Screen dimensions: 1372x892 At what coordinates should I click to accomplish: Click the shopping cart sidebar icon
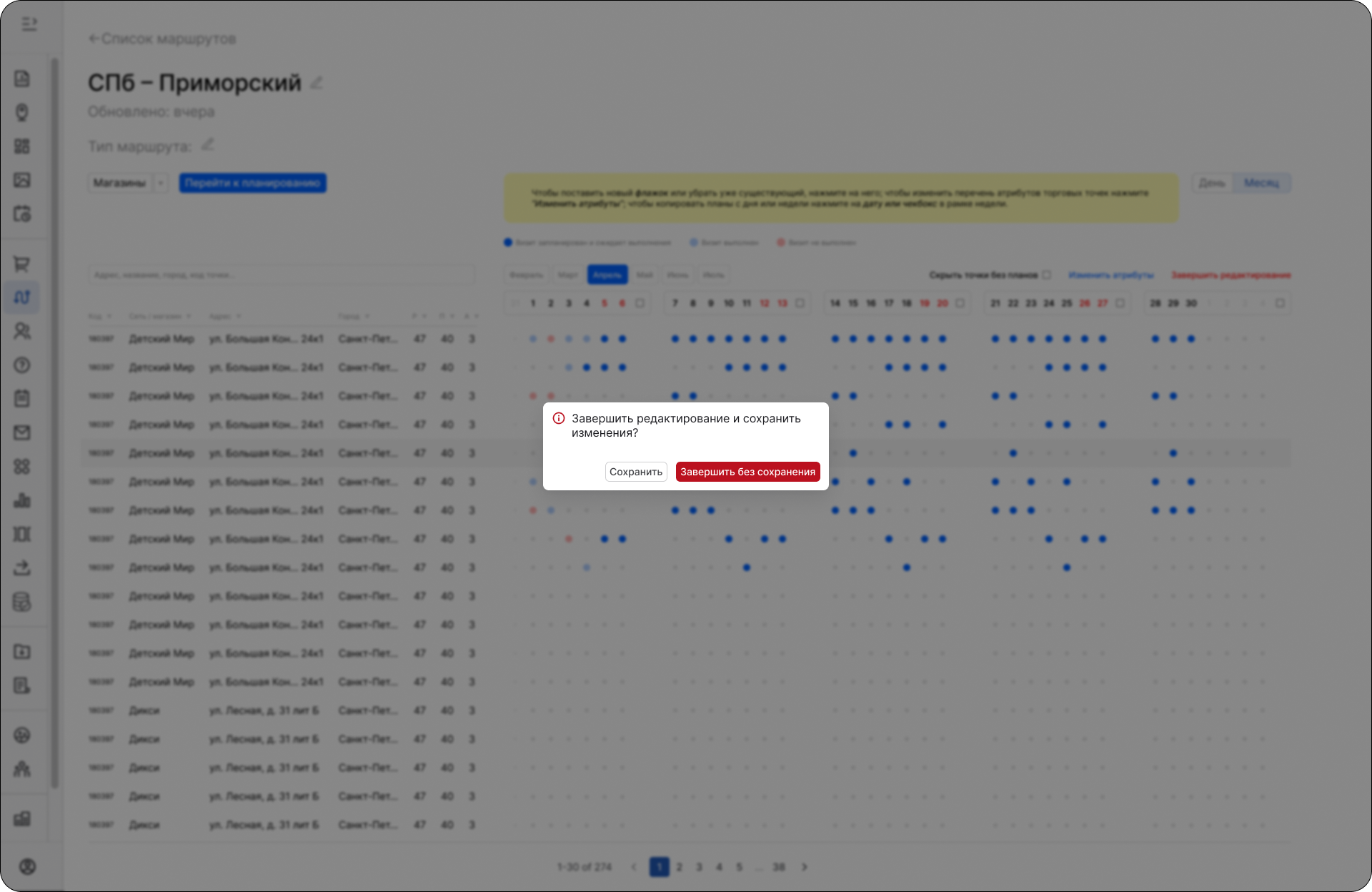22,264
